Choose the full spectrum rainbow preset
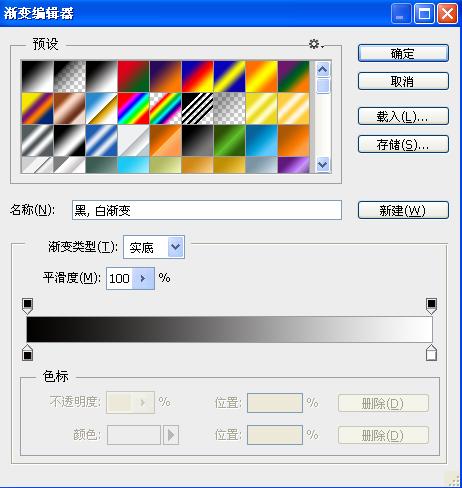462x488 pixels. click(x=134, y=108)
